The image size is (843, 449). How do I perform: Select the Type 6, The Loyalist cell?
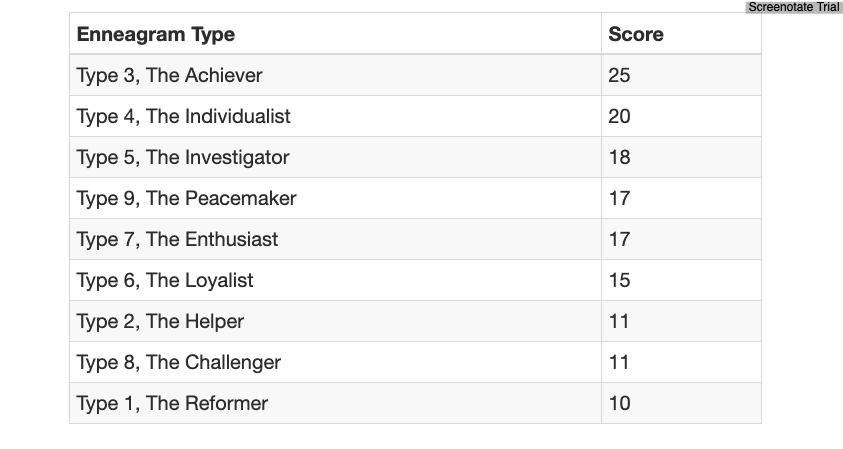click(x=165, y=280)
